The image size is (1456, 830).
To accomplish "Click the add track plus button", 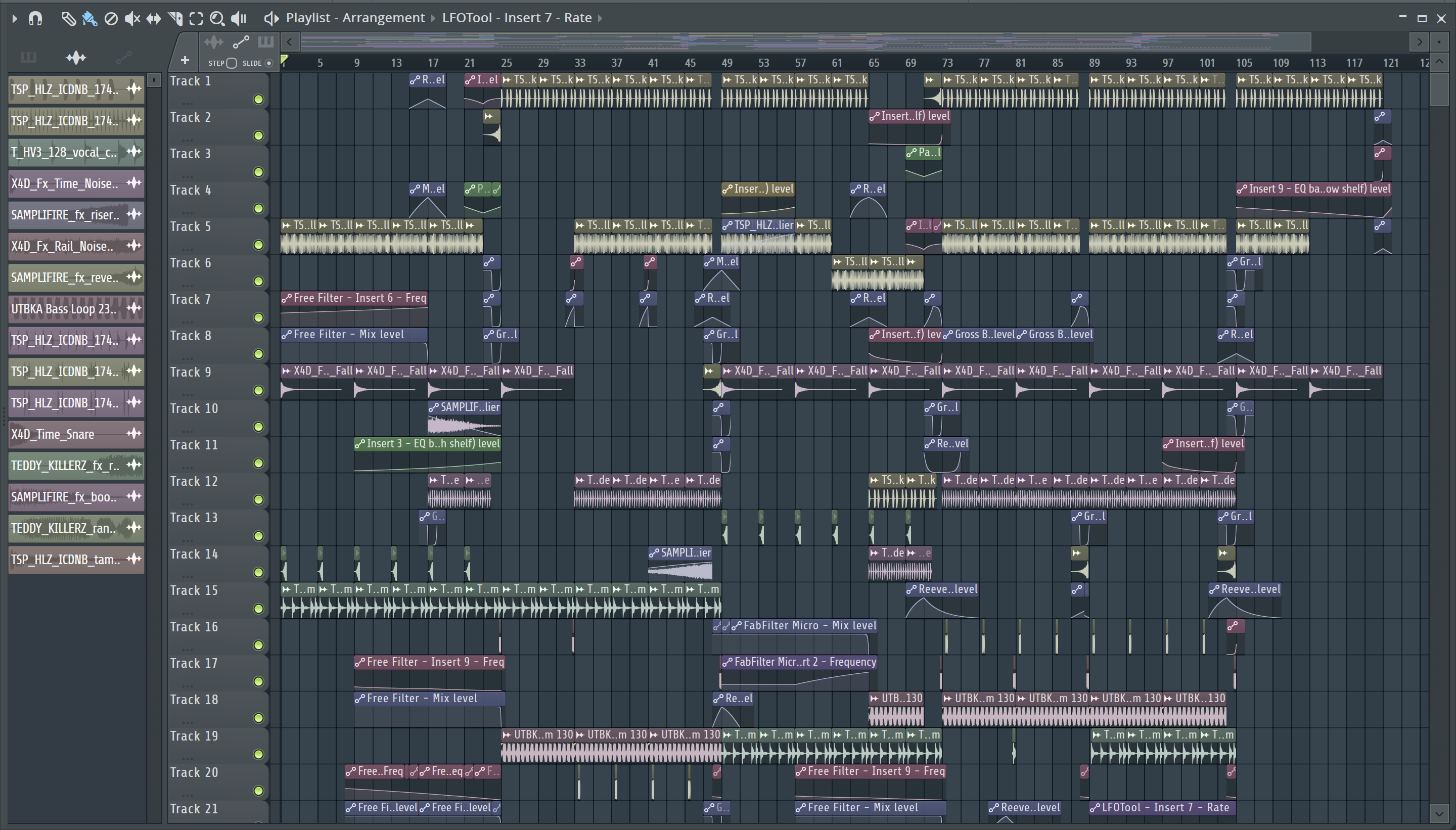I will pyautogui.click(x=185, y=61).
